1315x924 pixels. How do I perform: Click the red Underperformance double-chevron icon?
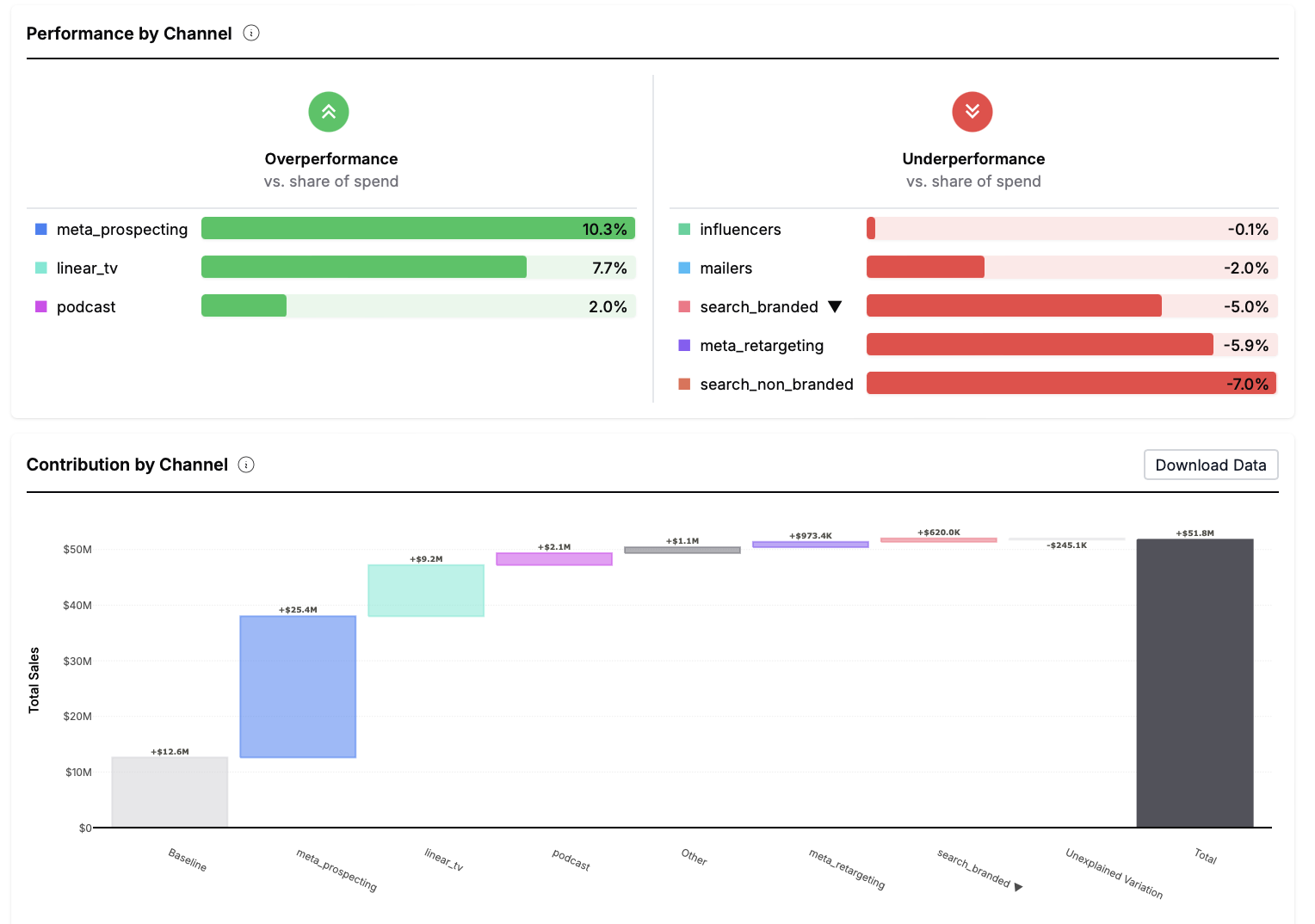tap(972, 112)
